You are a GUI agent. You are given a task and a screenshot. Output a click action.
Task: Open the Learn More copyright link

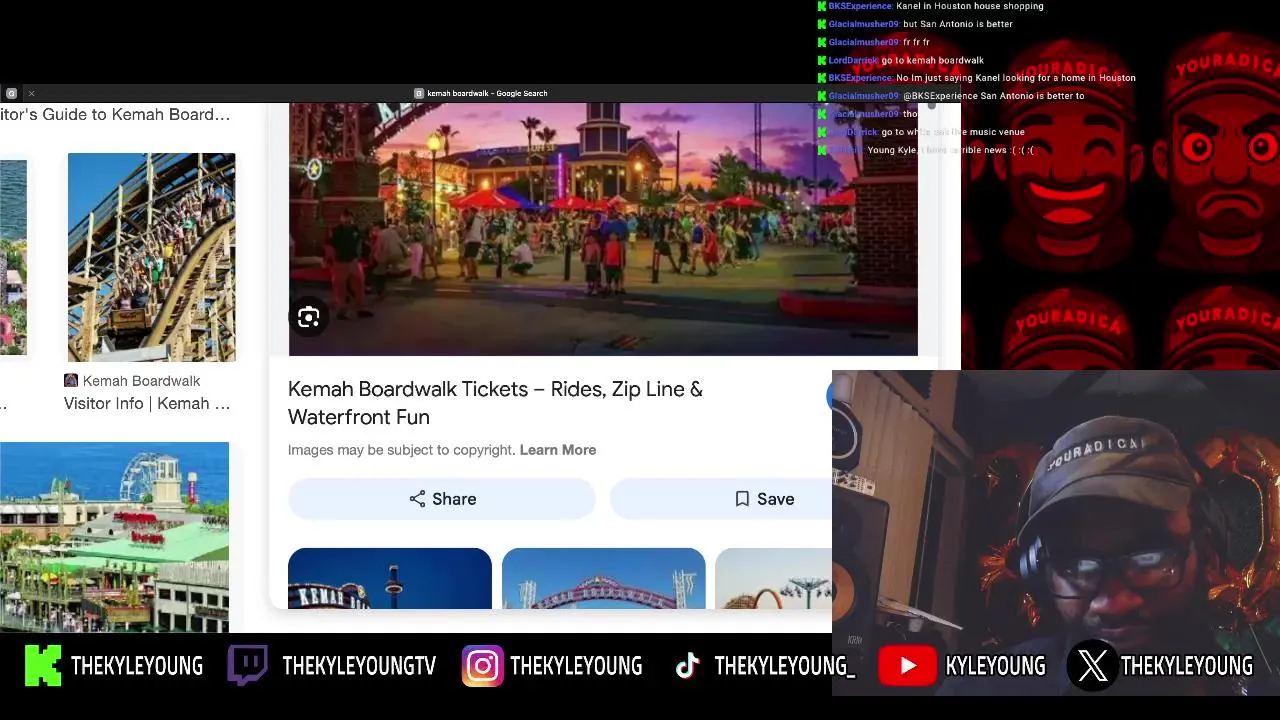[558, 450]
